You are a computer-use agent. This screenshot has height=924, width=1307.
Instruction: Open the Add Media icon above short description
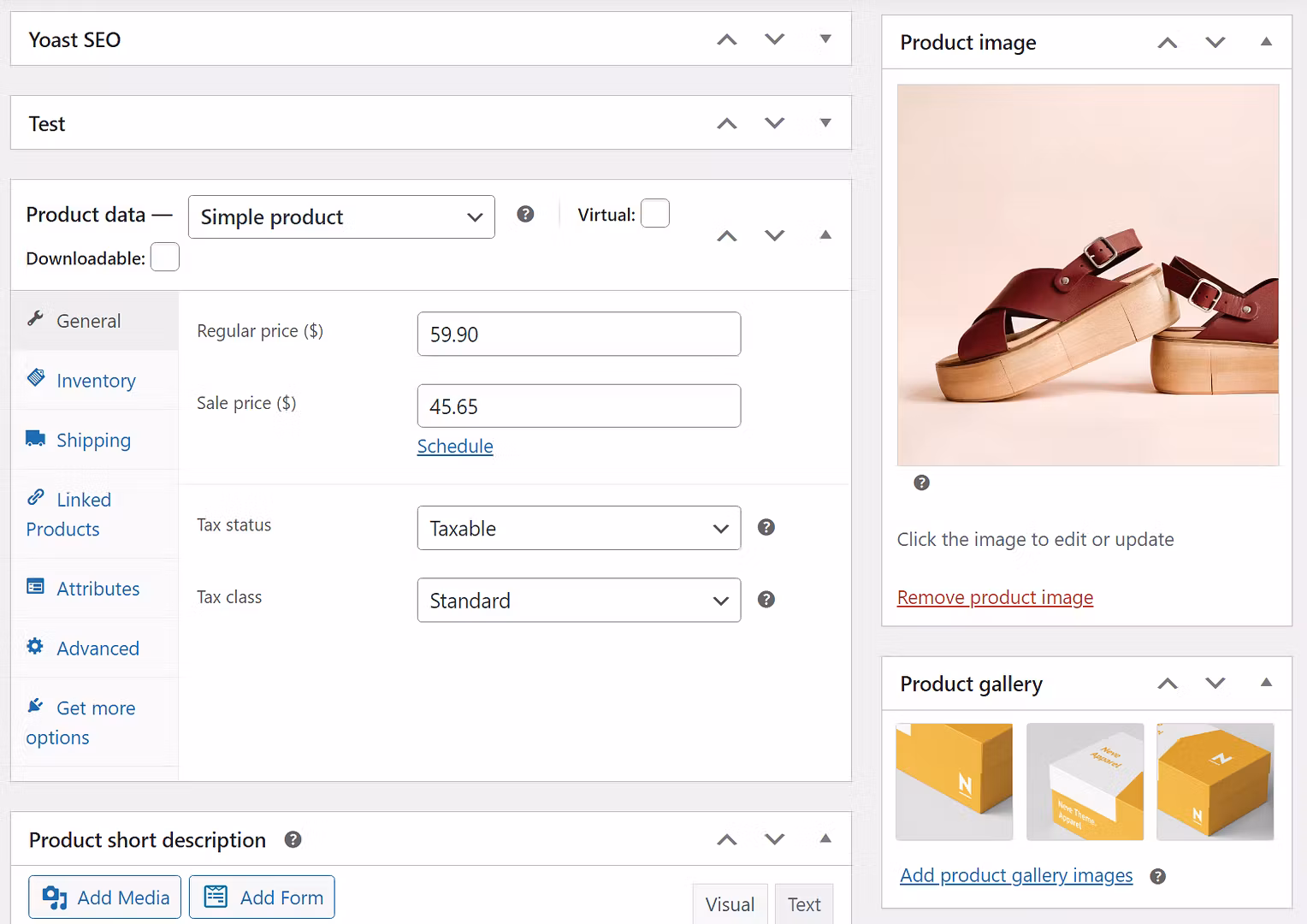[55, 897]
